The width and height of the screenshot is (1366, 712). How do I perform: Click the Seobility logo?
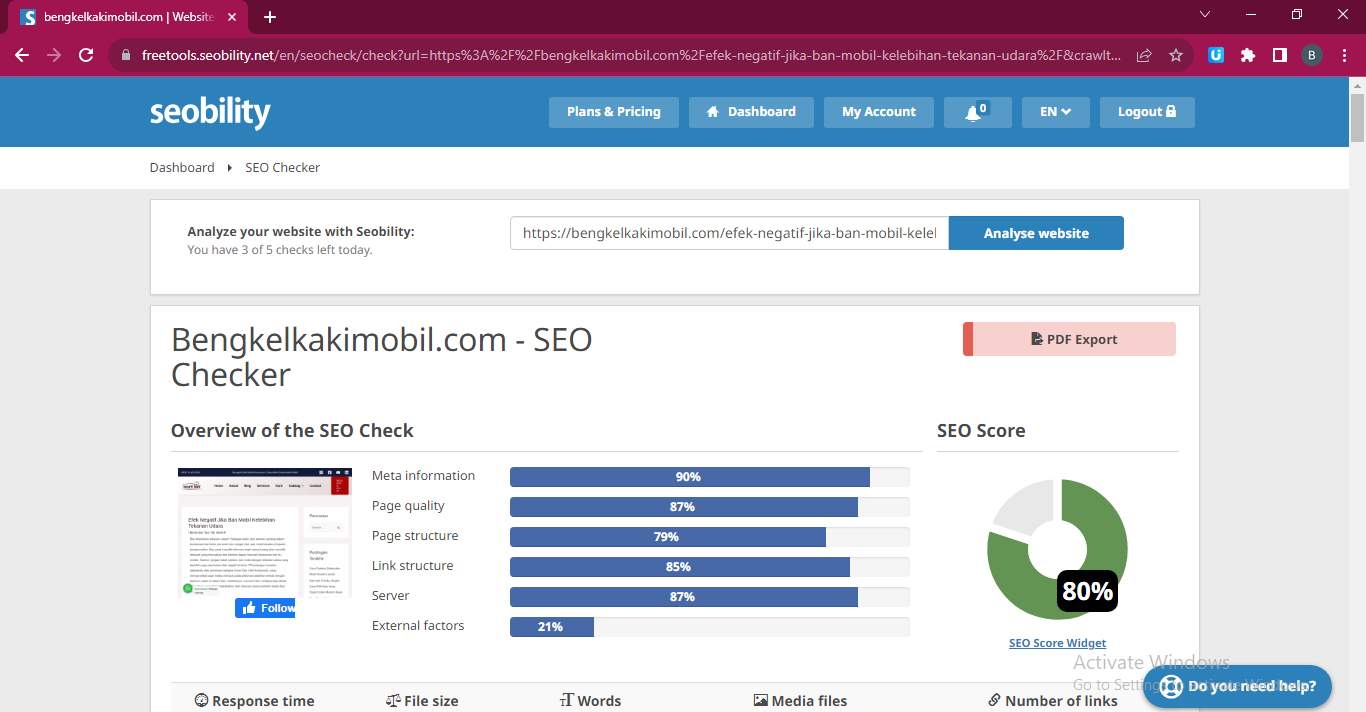(210, 112)
